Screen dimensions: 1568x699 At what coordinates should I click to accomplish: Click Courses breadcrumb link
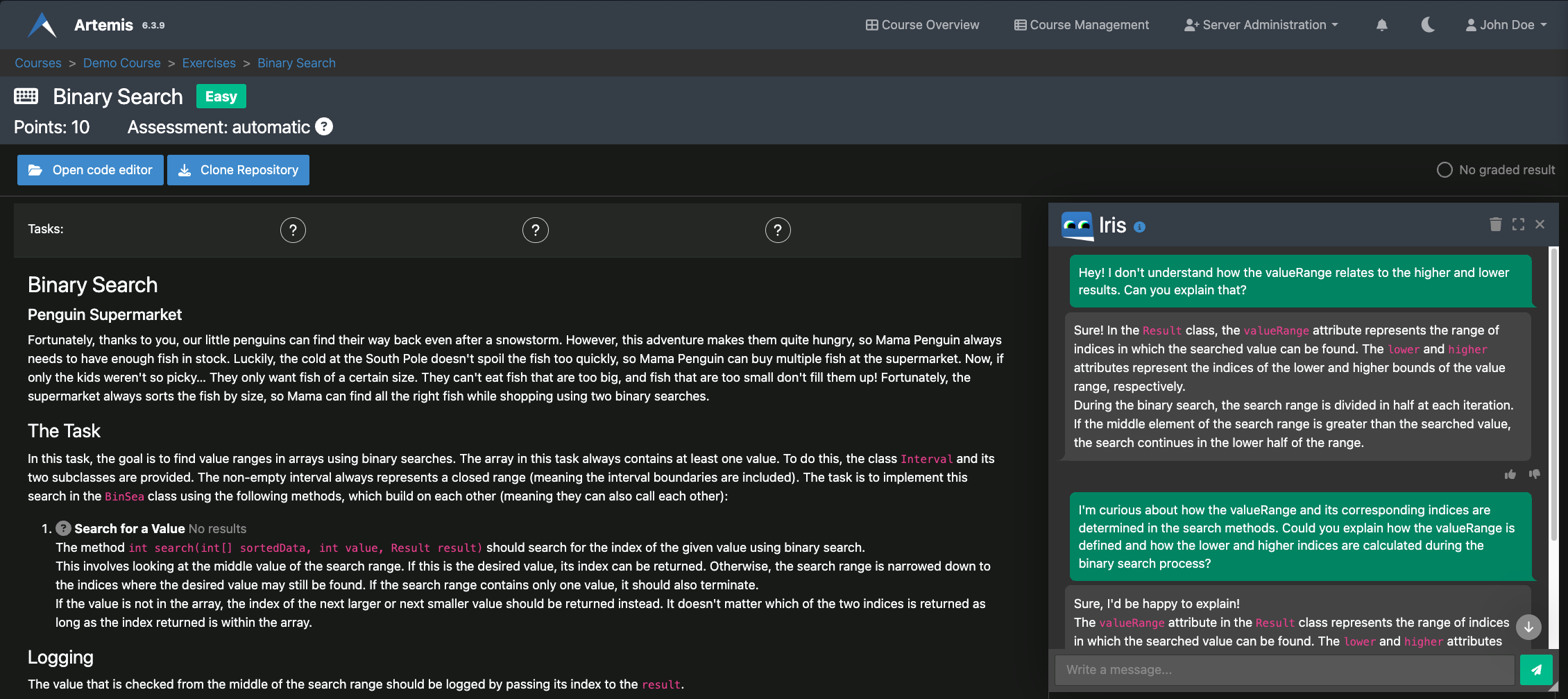pyautogui.click(x=38, y=63)
